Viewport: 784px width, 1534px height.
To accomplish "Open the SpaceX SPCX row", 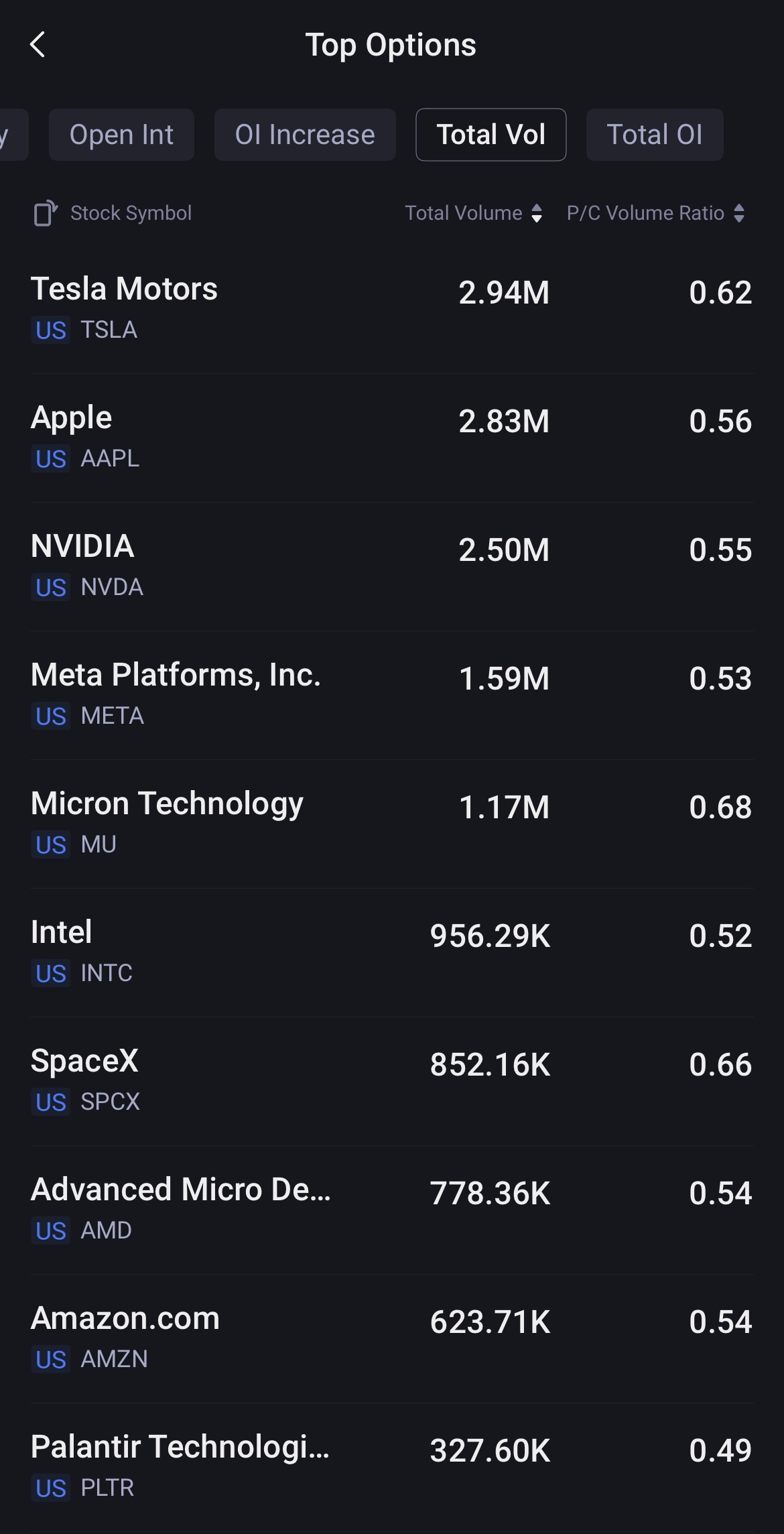I will [392, 1081].
